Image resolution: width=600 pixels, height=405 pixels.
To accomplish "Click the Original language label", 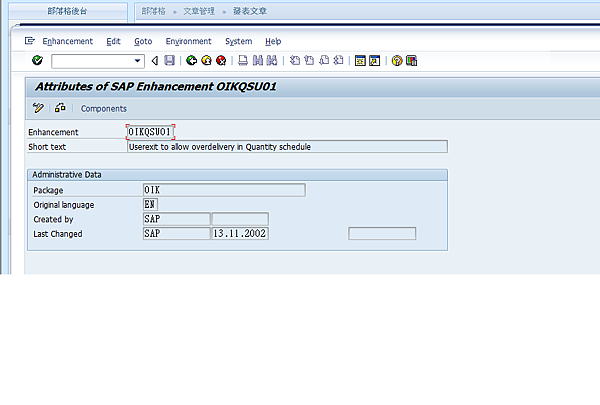I will [64, 205].
